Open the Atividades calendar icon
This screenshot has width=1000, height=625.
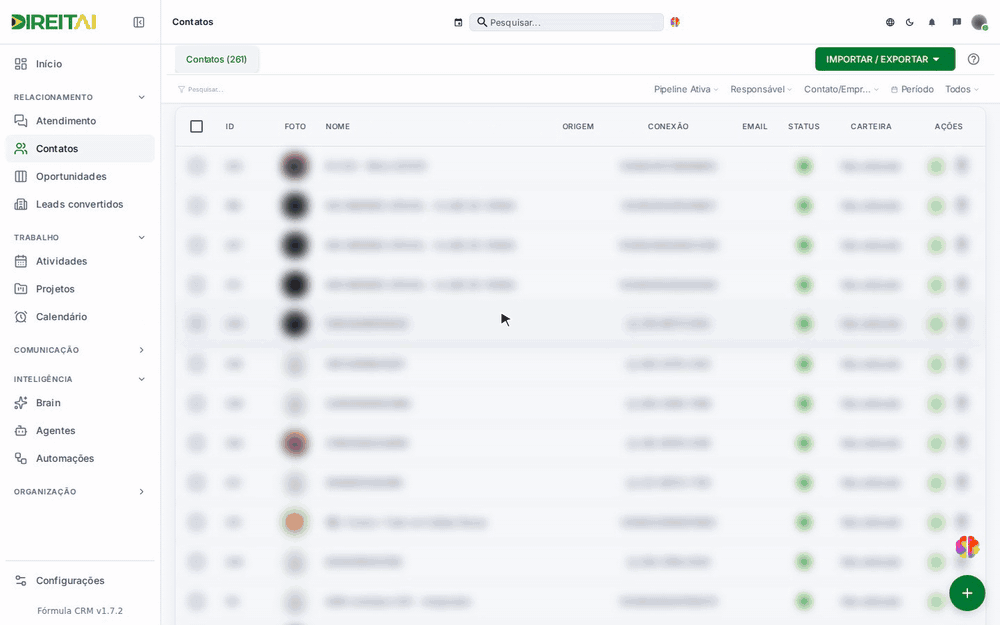pyautogui.click(x=21, y=261)
